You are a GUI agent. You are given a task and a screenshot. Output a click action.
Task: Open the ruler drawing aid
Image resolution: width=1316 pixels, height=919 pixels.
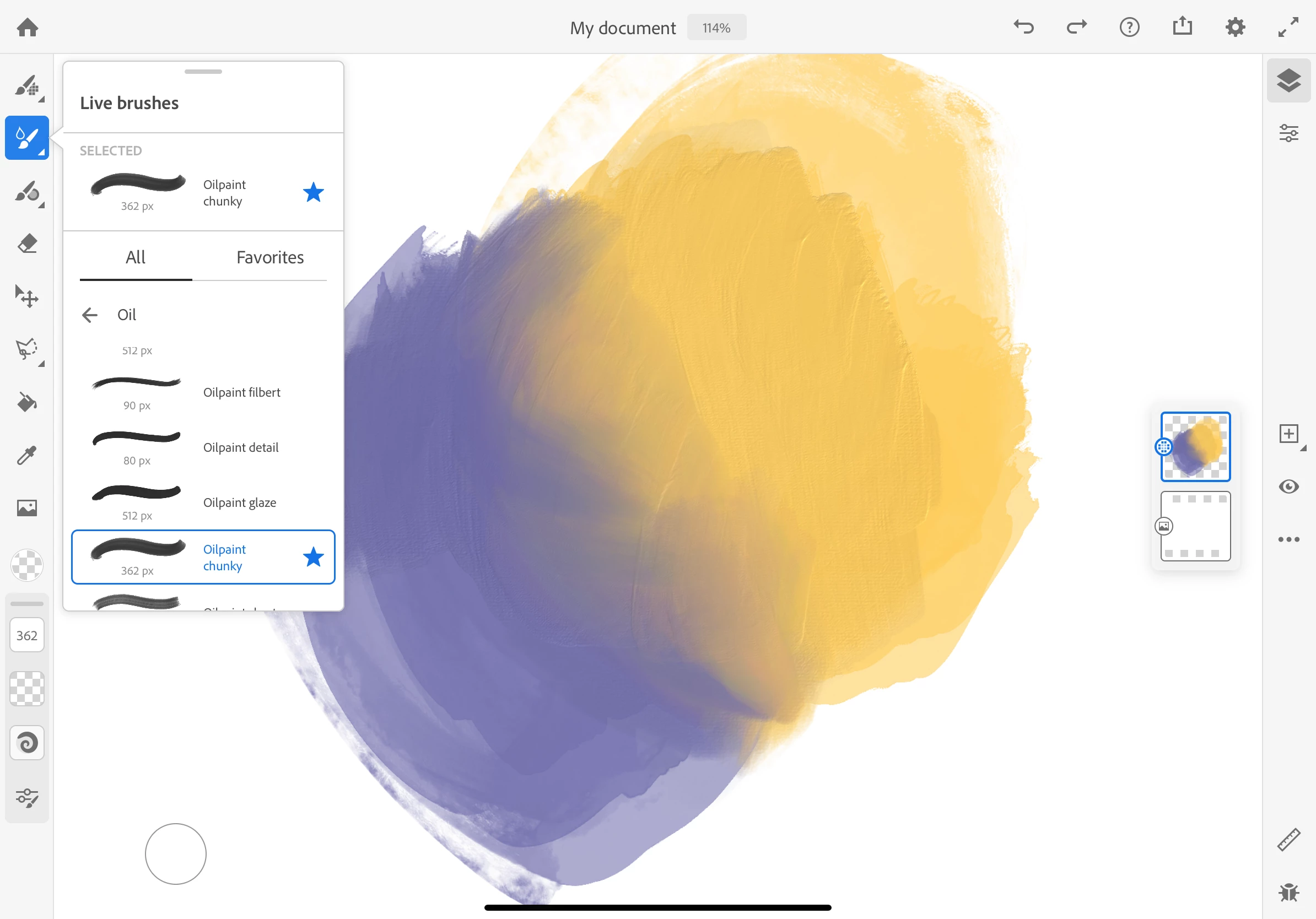pos(1288,839)
